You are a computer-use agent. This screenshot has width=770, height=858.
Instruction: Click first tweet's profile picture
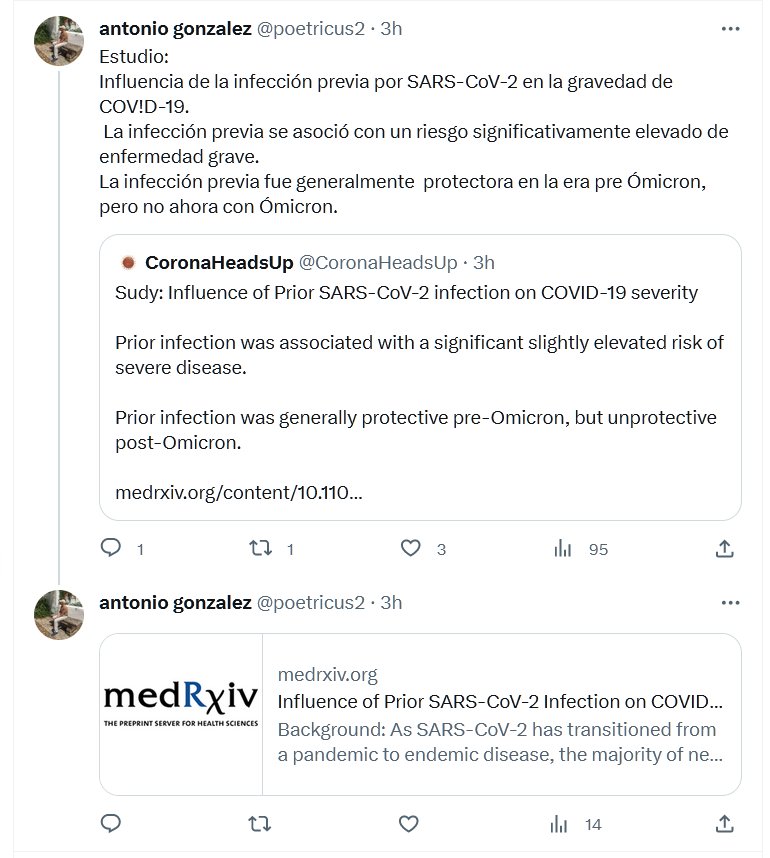(x=59, y=41)
